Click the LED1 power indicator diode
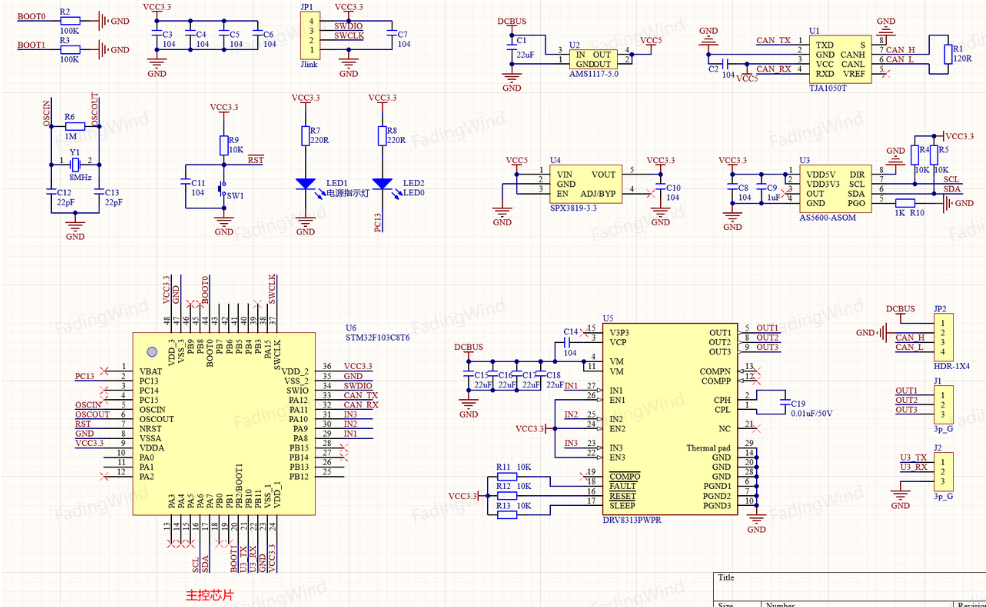 coord(305,184)
